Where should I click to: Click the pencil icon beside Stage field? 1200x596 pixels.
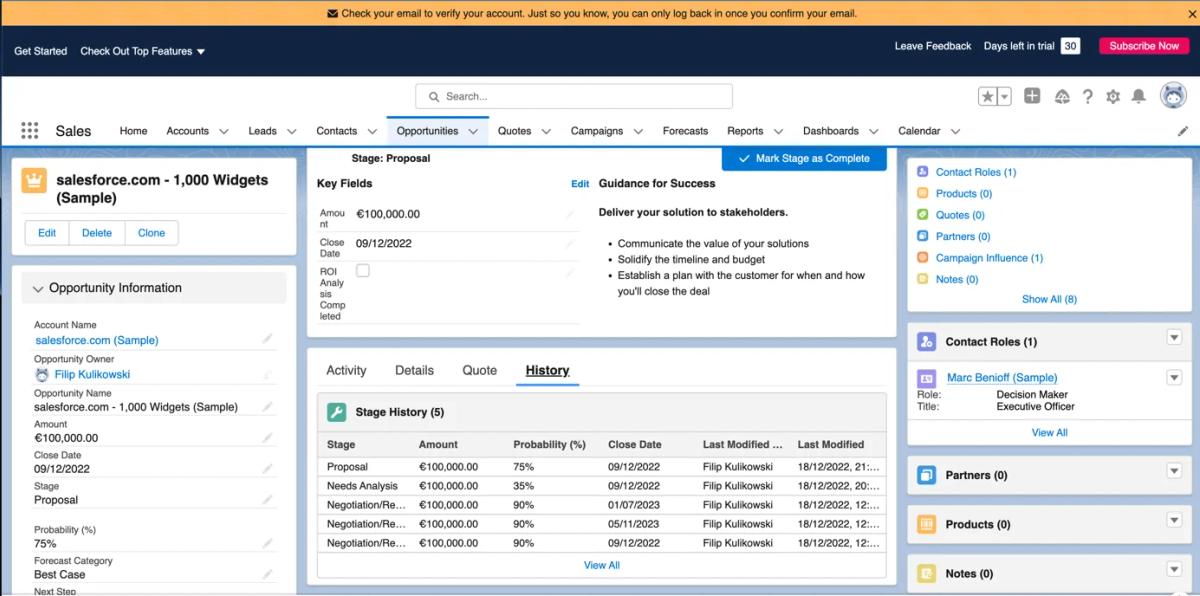(x=267, y=499)
